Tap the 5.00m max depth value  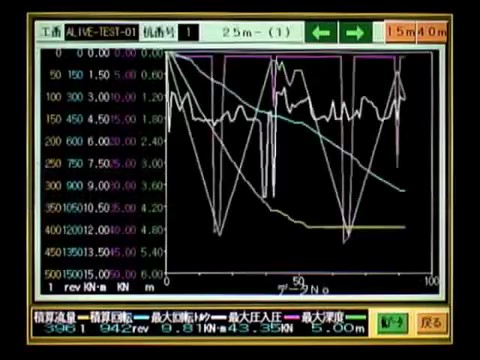(338, 329)
